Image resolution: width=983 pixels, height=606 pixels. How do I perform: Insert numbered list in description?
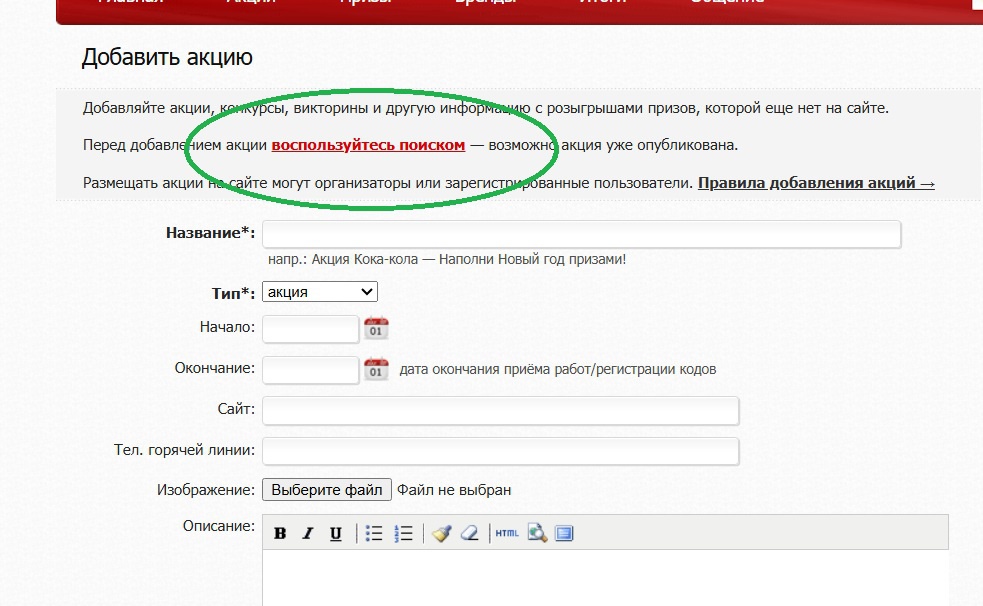tap(404, 534)
